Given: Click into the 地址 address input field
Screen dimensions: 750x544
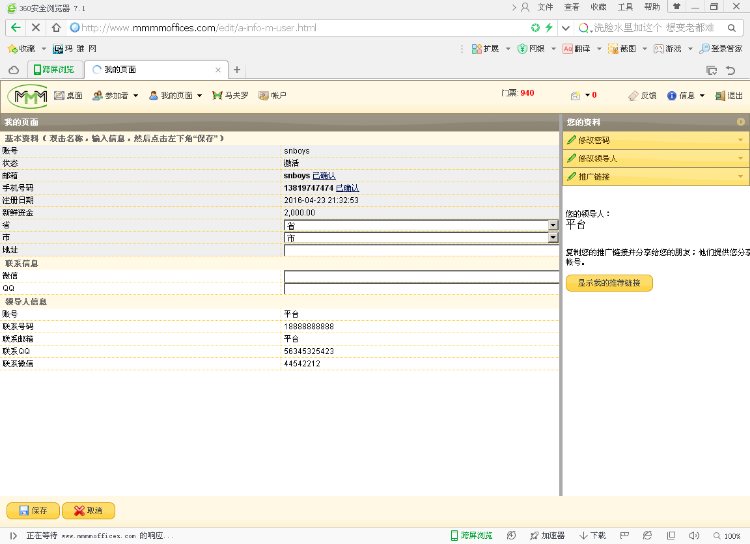Looking at the screenshot, I should 421,250.
